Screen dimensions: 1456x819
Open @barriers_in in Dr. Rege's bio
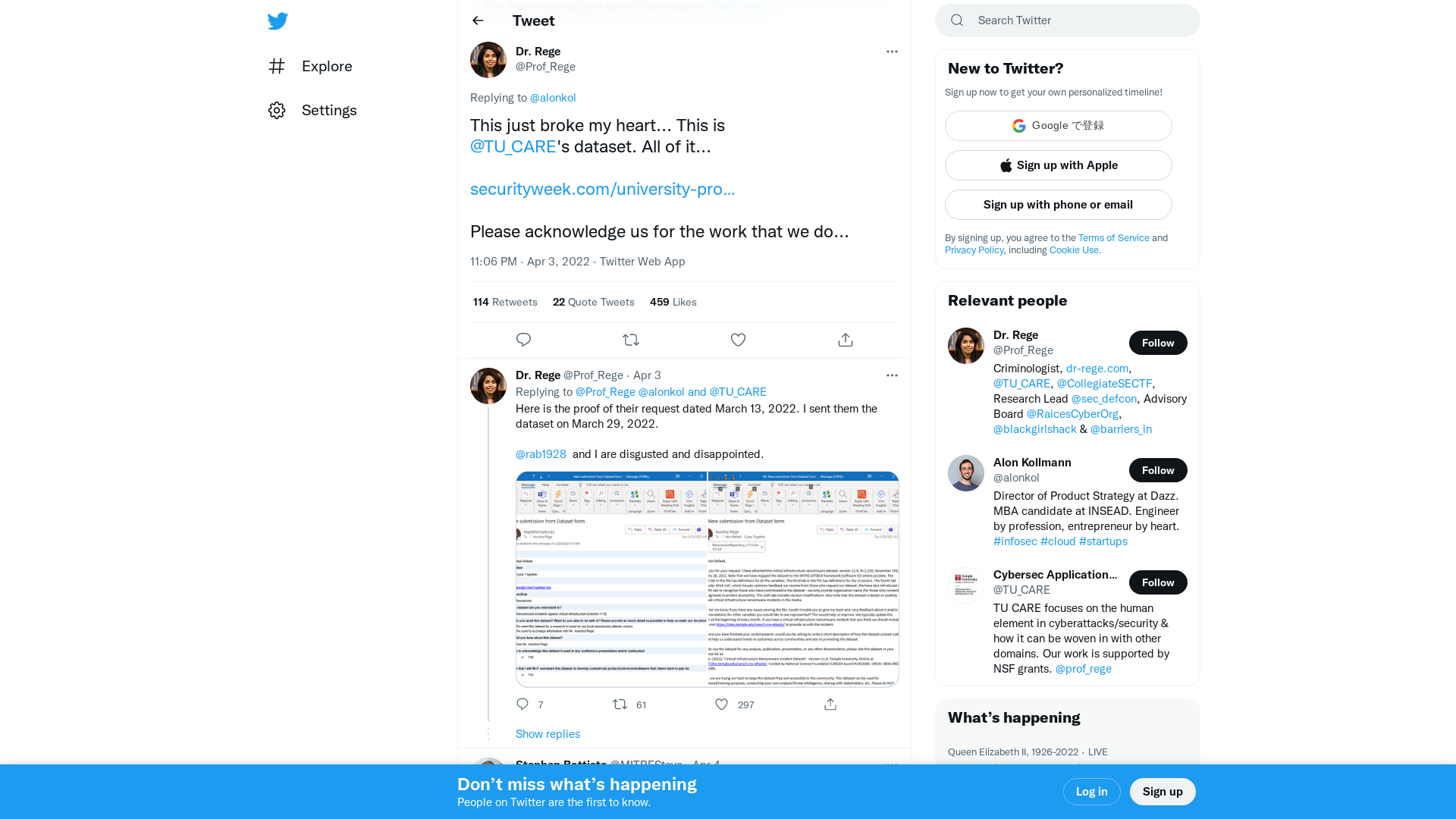pyautogui.click(x=1121, y=429)
